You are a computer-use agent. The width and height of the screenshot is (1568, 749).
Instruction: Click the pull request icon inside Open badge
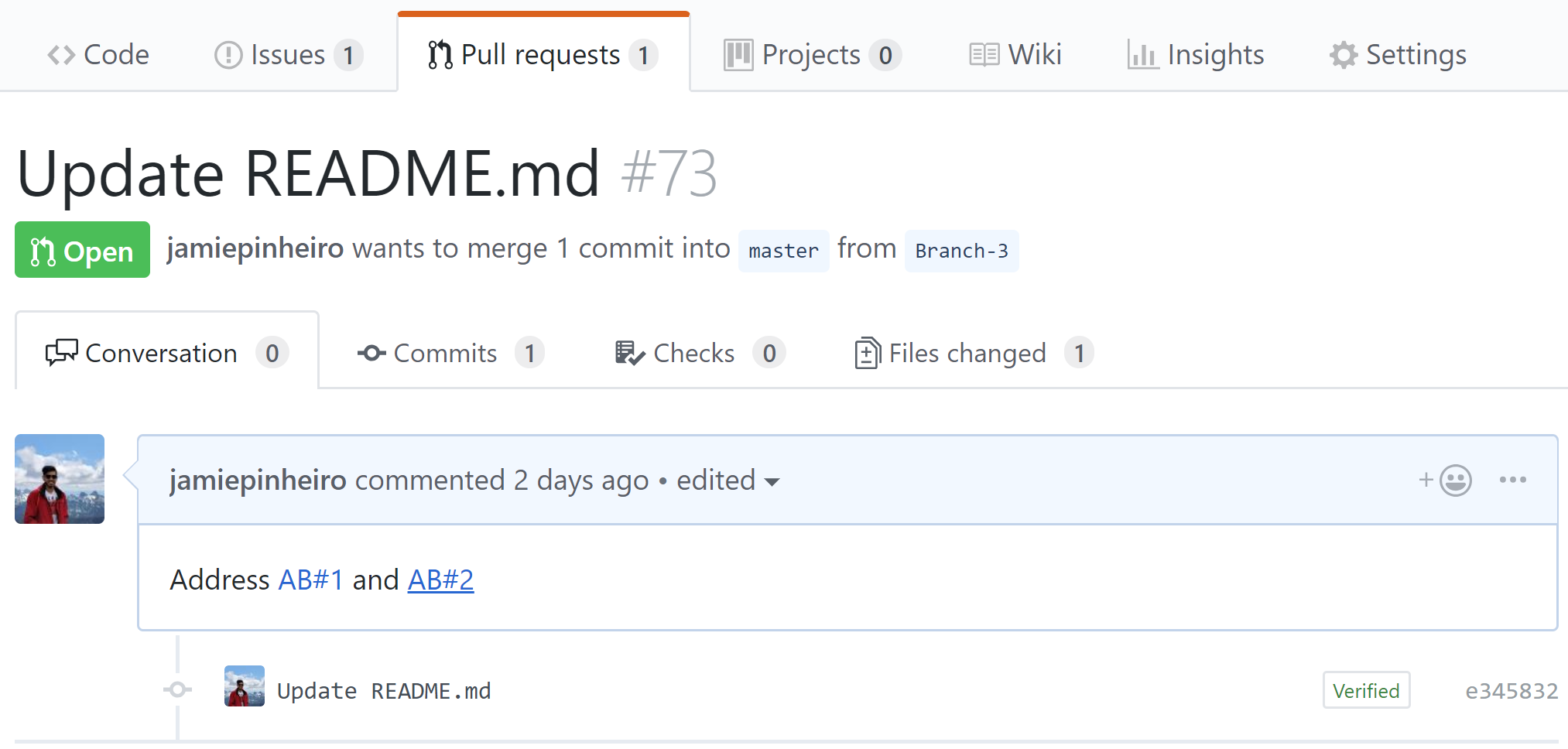(x=44, y=250)
